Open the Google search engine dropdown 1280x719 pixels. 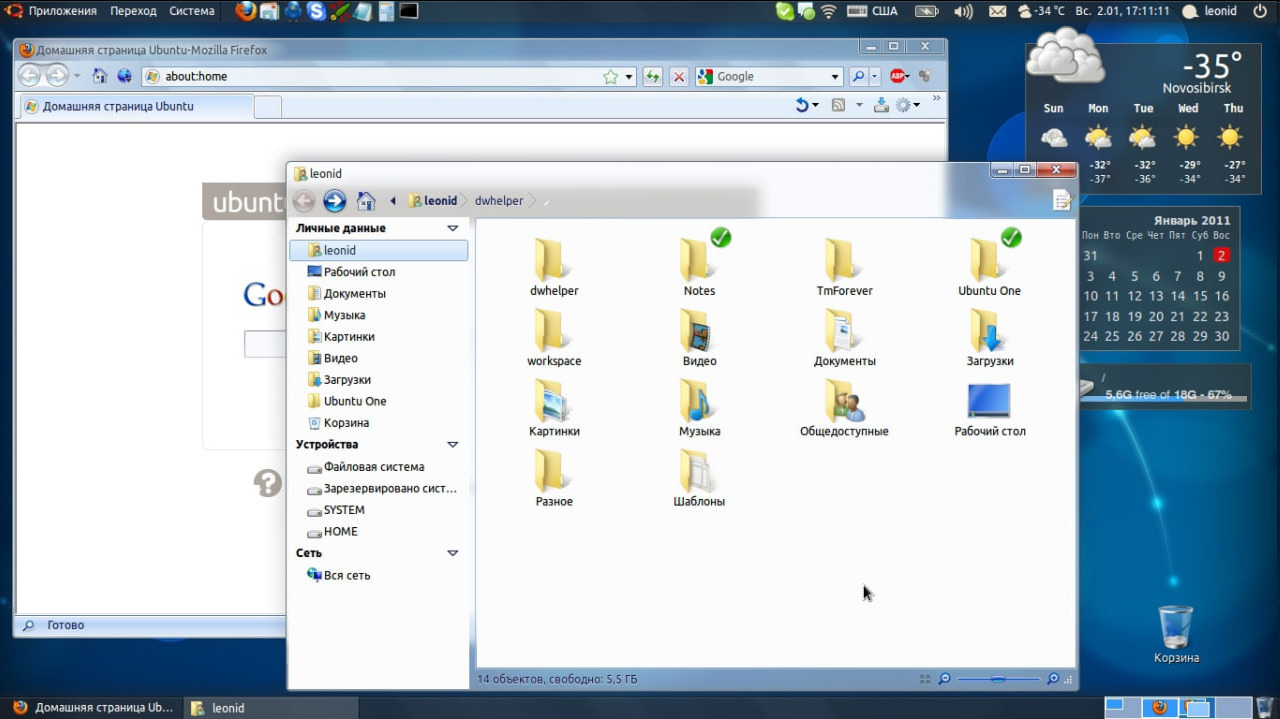835,77
